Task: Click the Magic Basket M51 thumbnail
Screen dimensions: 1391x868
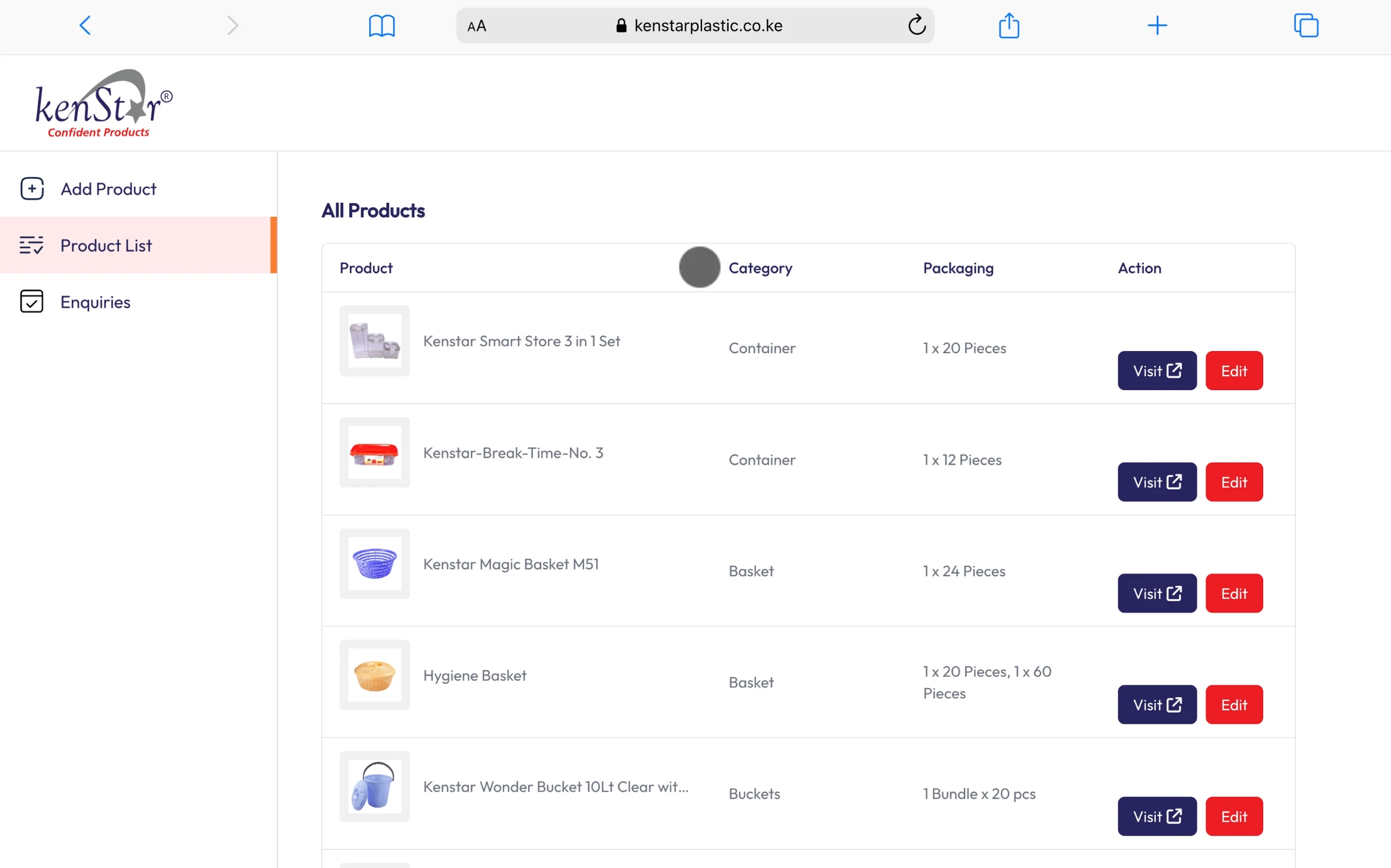Action: coord(375,563)
